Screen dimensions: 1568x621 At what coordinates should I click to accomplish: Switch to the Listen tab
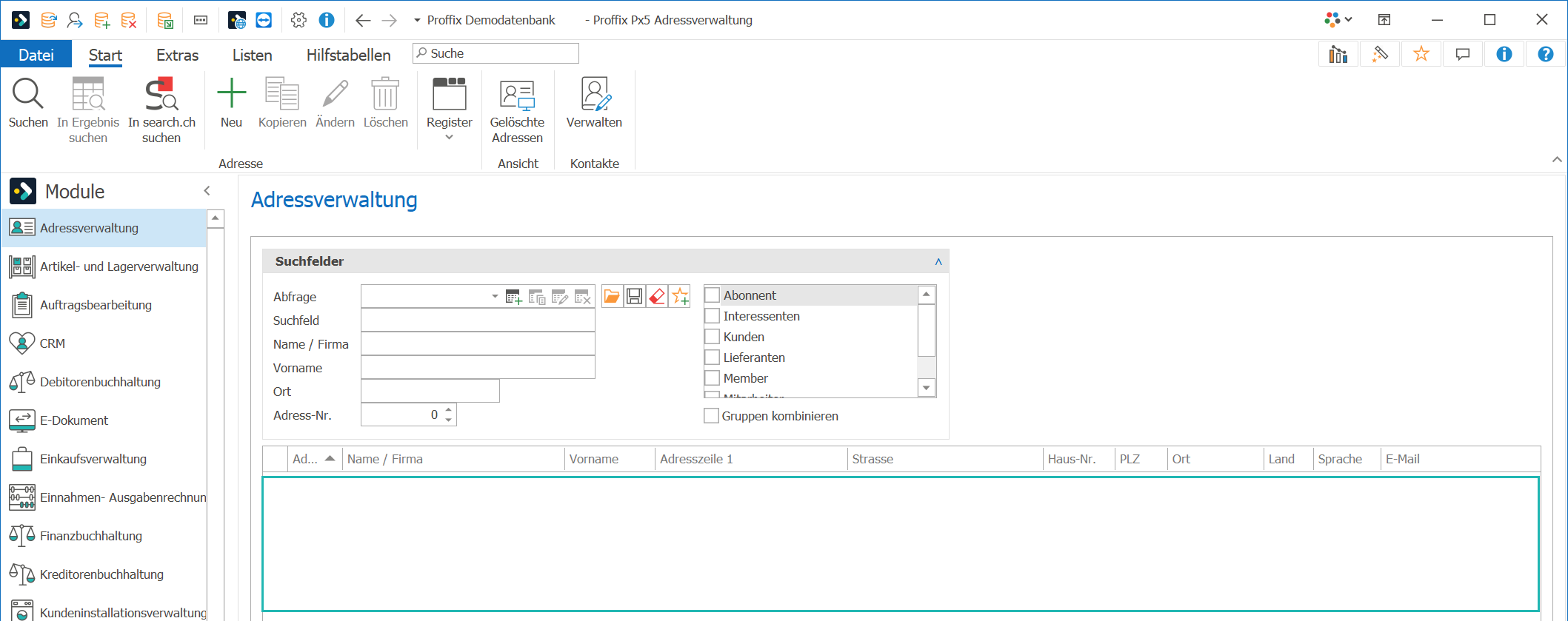point(252,55)
